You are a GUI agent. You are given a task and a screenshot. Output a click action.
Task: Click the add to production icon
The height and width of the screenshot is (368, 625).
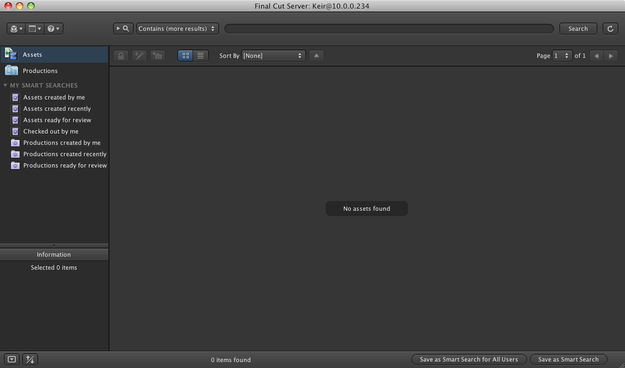click(157, 56)
